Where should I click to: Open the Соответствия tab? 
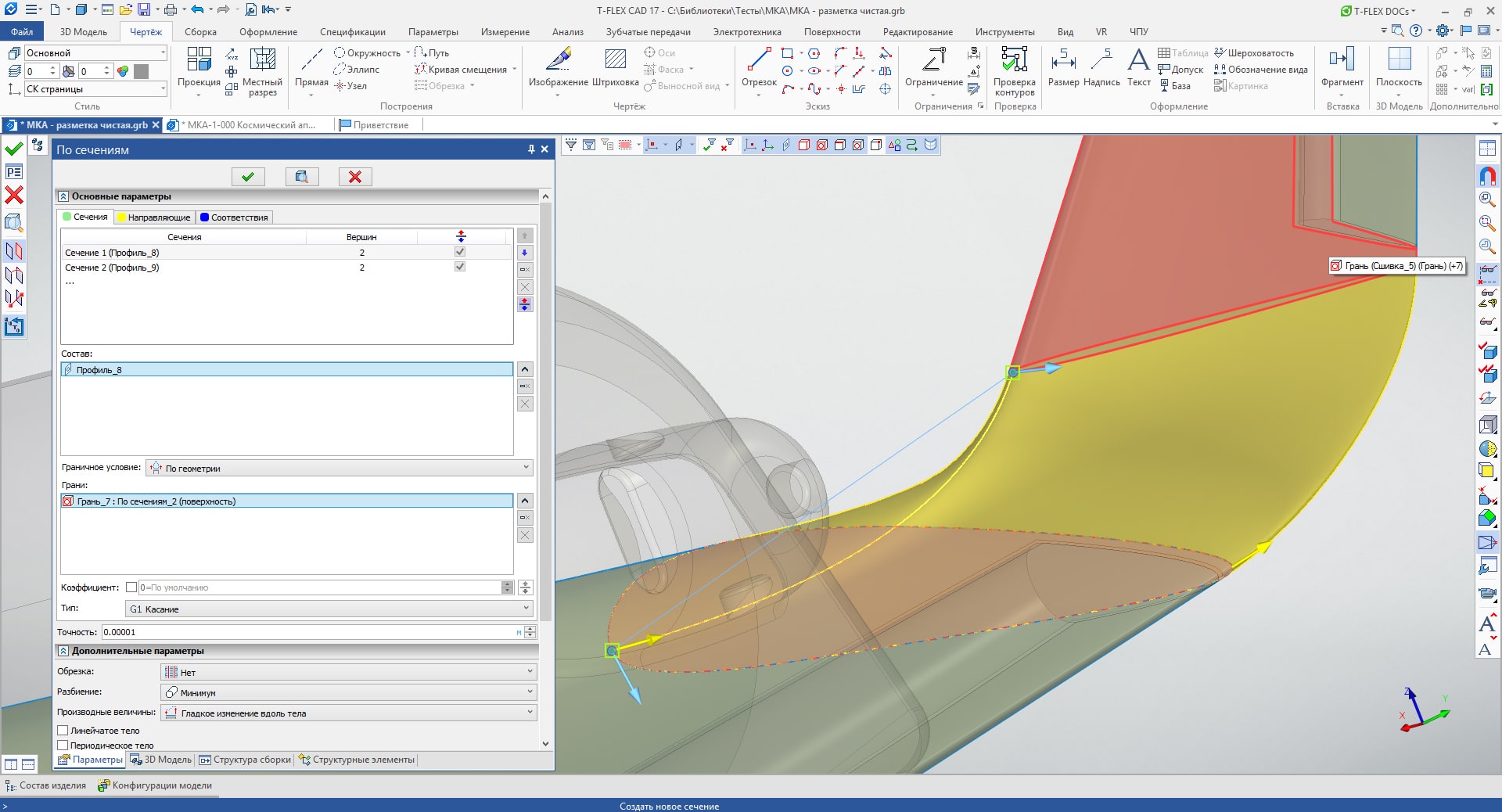234,217
